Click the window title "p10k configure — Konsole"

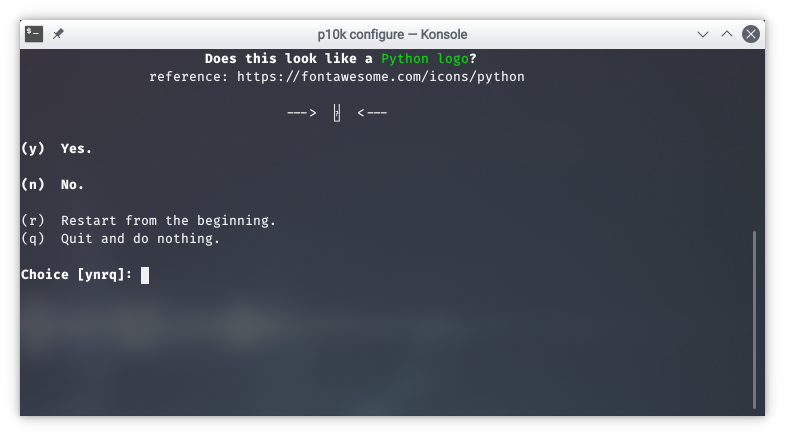392,35
